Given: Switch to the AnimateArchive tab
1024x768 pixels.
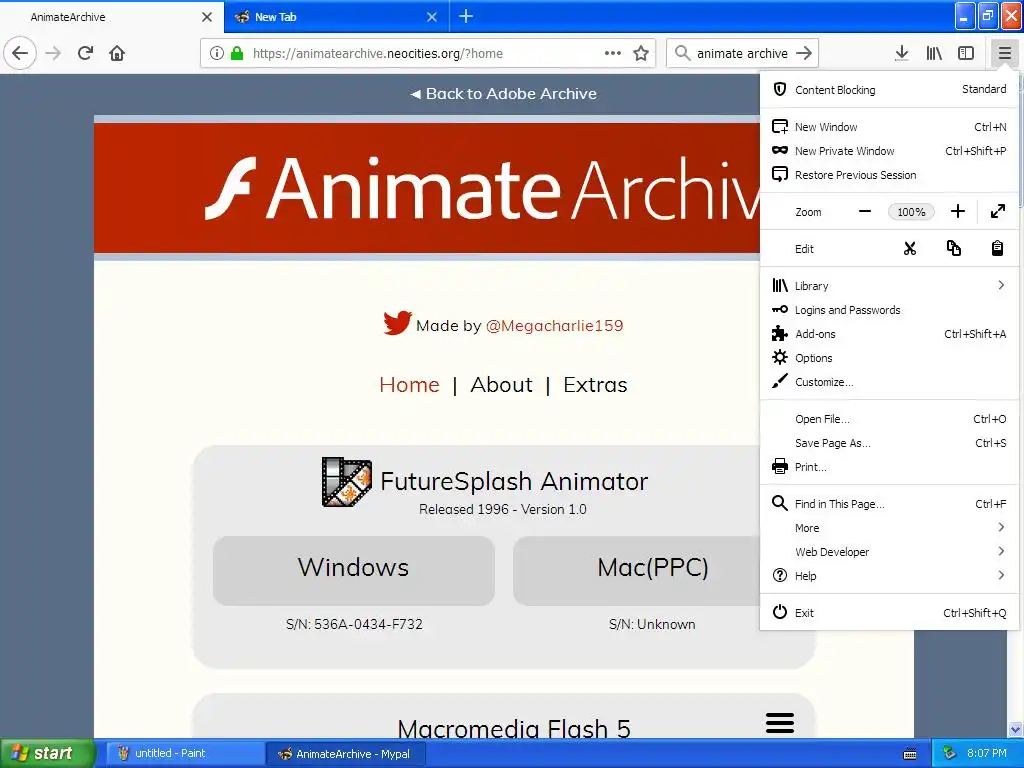Looking at the screenshot, I should [x=112, y=16].
